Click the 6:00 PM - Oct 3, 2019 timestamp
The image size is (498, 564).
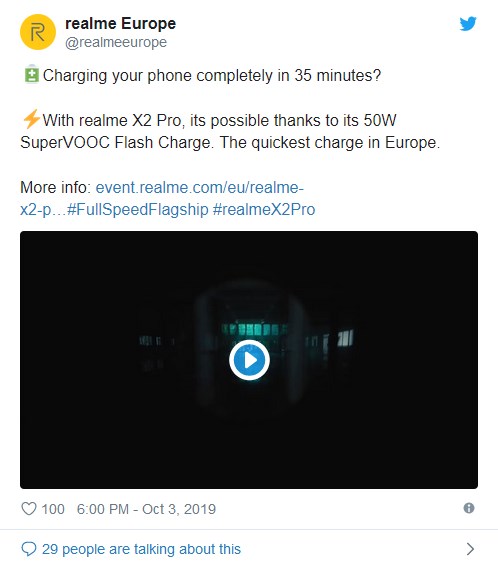(x=146, y=509)
